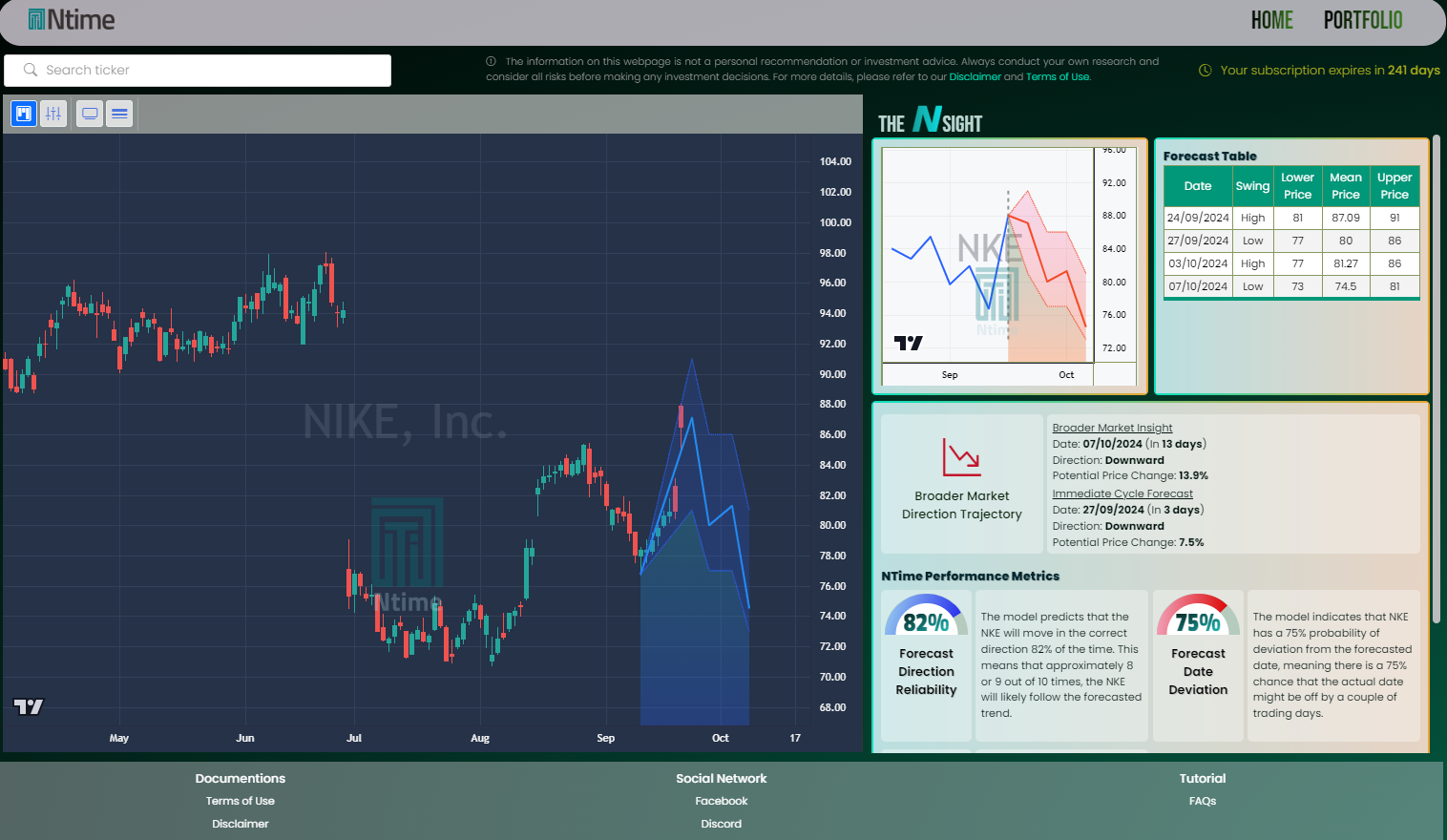This screenshot has width=1447, height=840.
Task: Click the NTime Performance Metrics heading
Action: pos(971,577)
